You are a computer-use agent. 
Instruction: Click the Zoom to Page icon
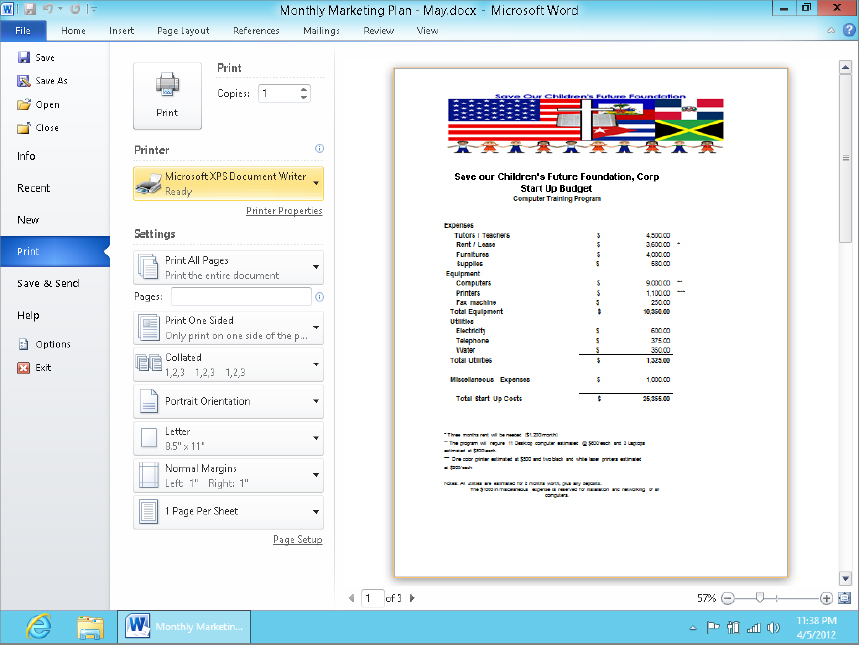(845, 598)
